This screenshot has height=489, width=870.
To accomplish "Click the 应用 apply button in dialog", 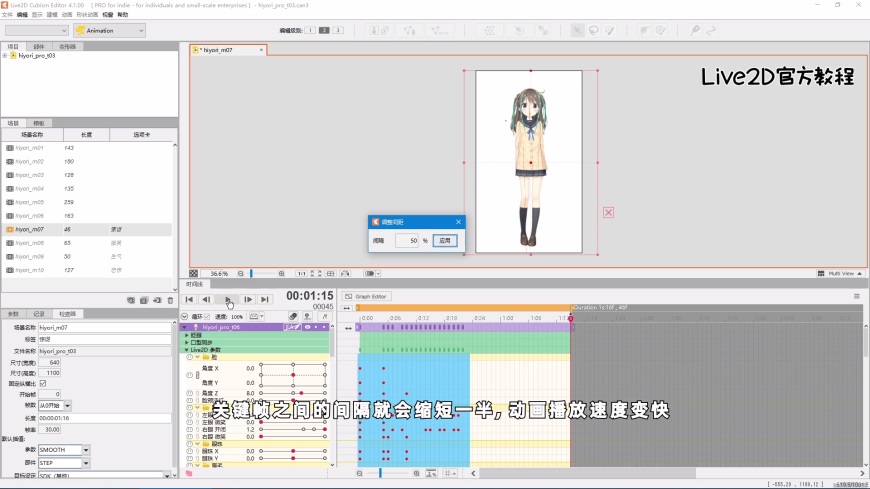I will coord(445,240).
